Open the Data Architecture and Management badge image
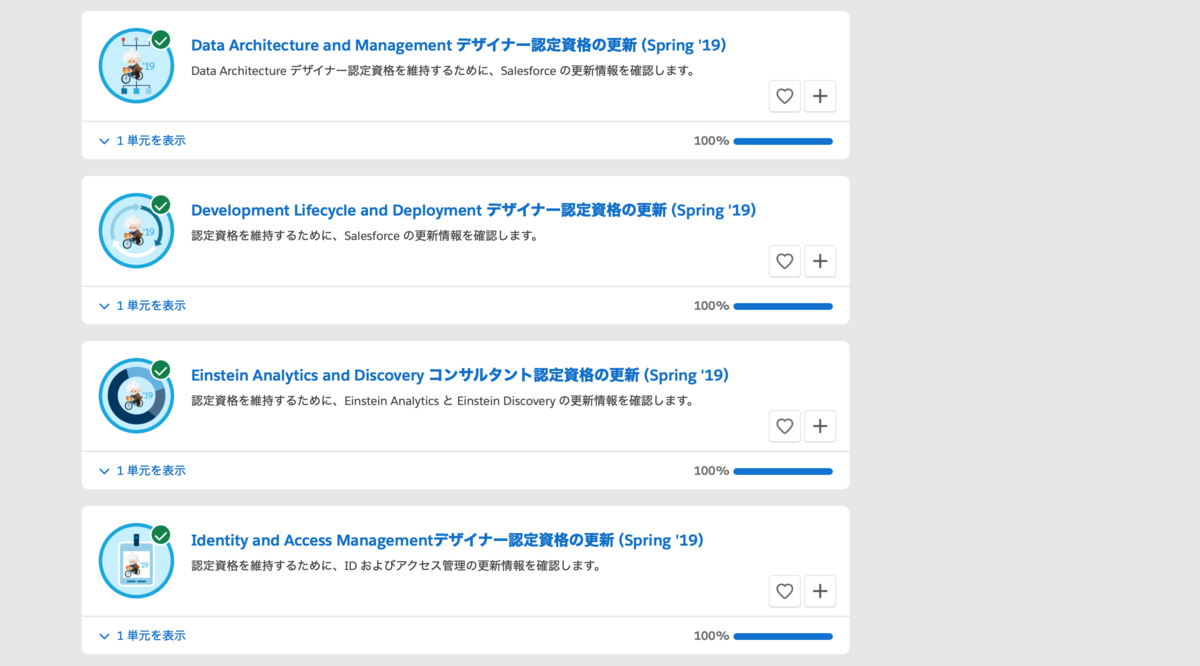This screenshot has width=1200, height=666. click(x=136, y=66)
